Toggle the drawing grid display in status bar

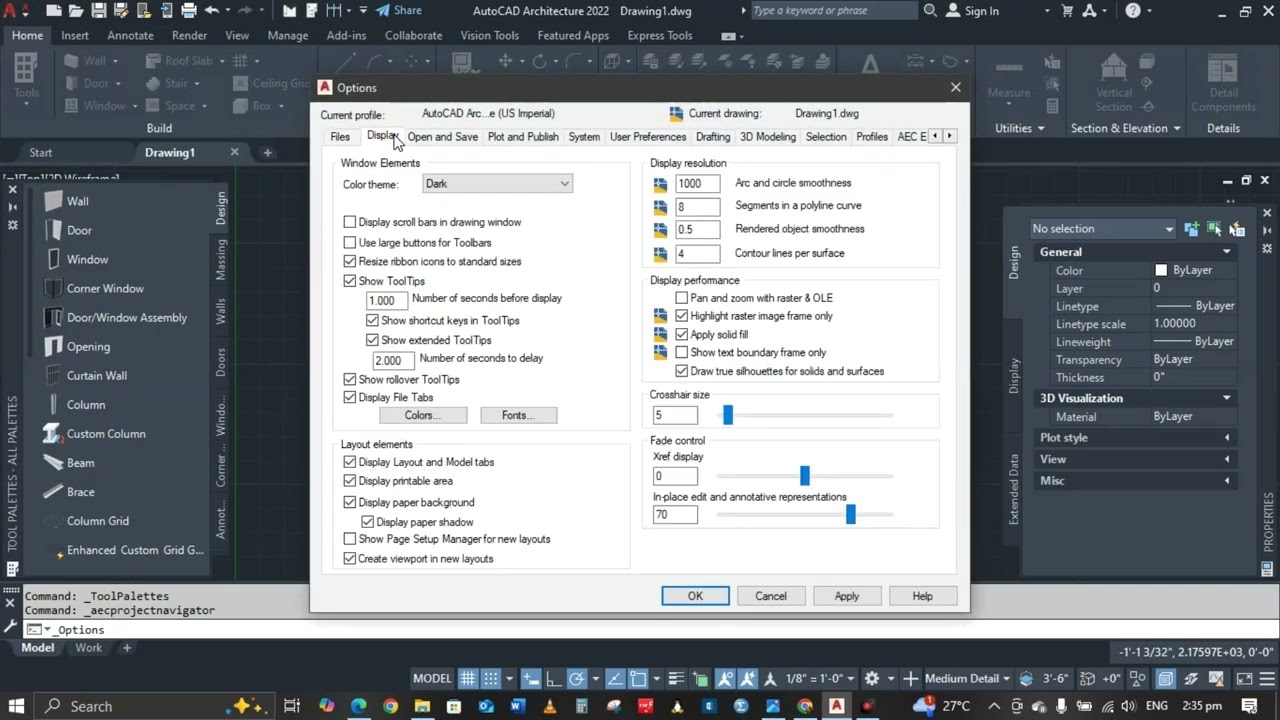(x=468, y=678)
